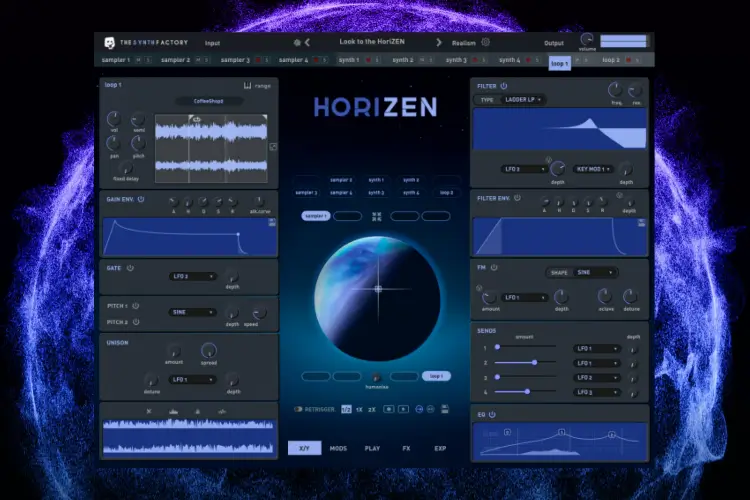Click the four-arrows icon above the XY sphere
750x500 pixels.
[x=376, y=216]
